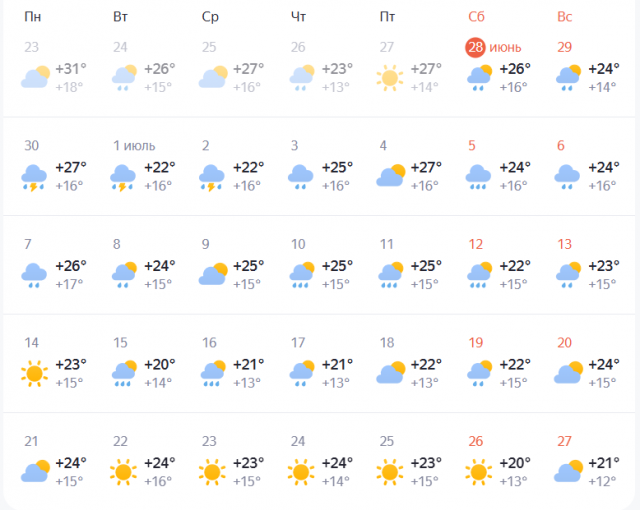Click the partly cloudy icon for July 4
Image resolution: width=640 pixels, height=510 pixels.
391,175
